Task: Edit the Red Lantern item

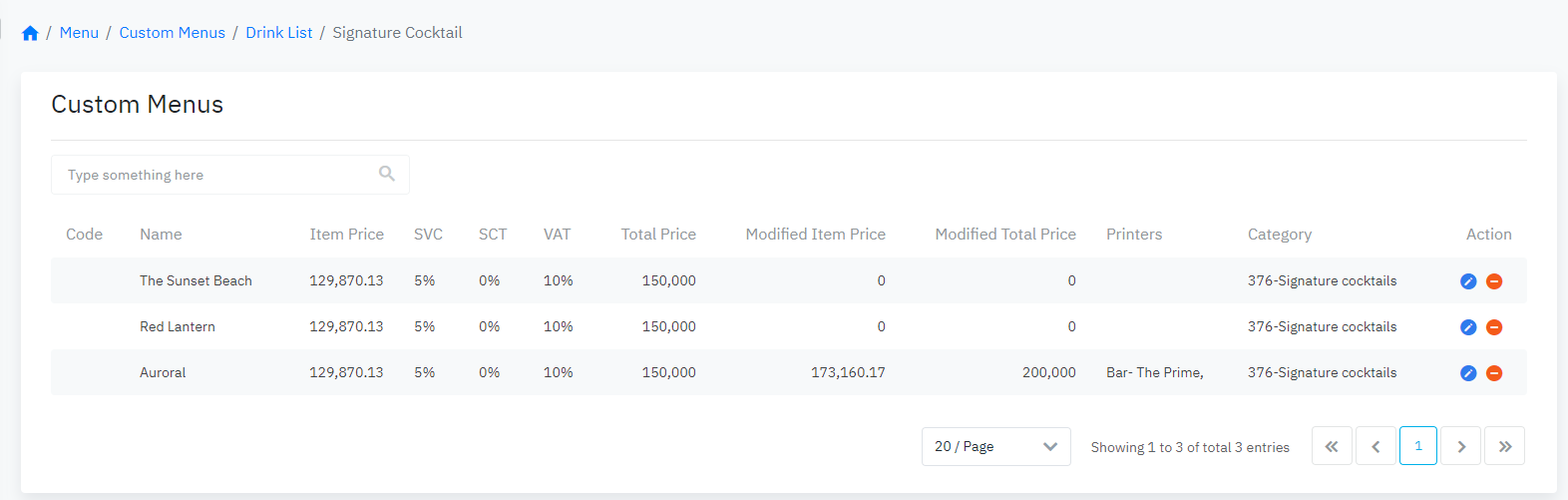Action: click(1468, 327)
